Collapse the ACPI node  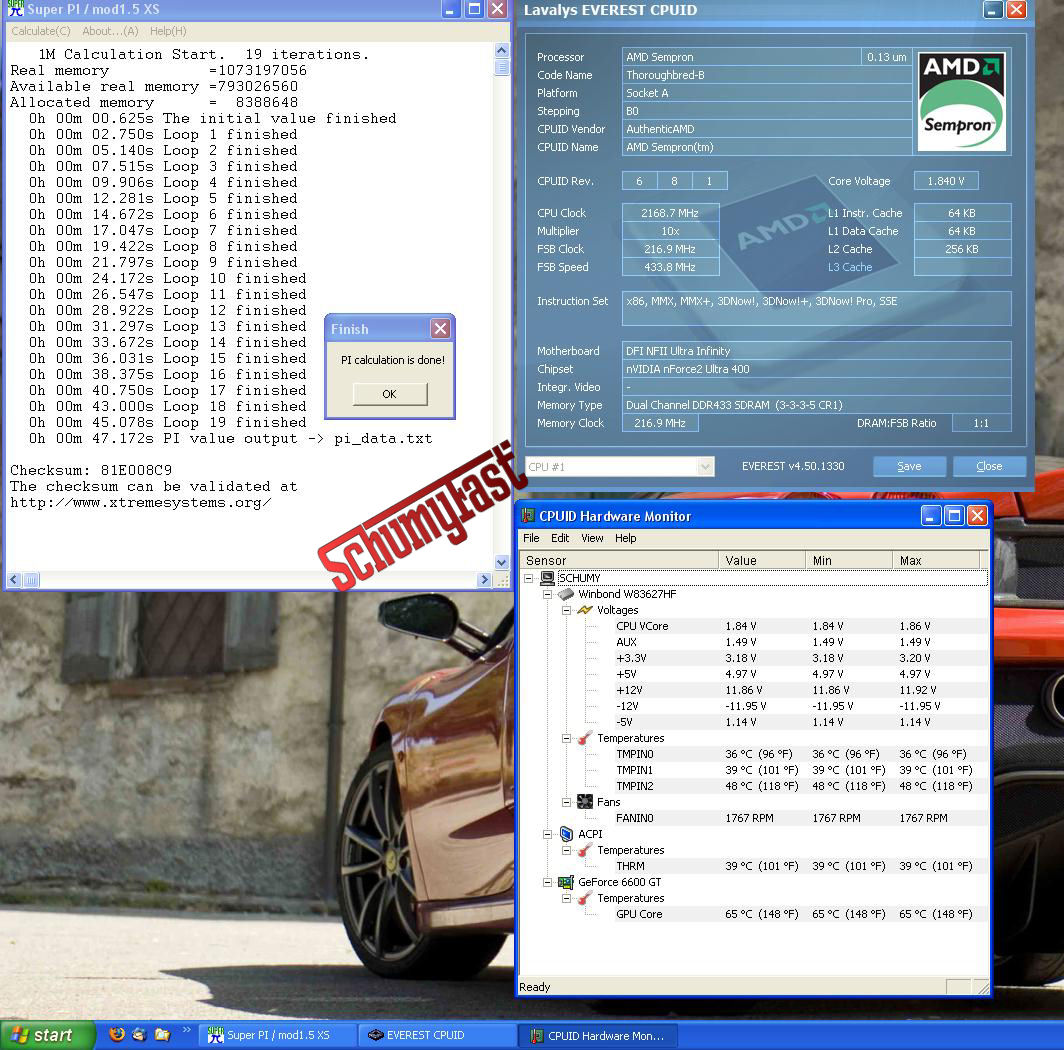click(x=547, y=834)
